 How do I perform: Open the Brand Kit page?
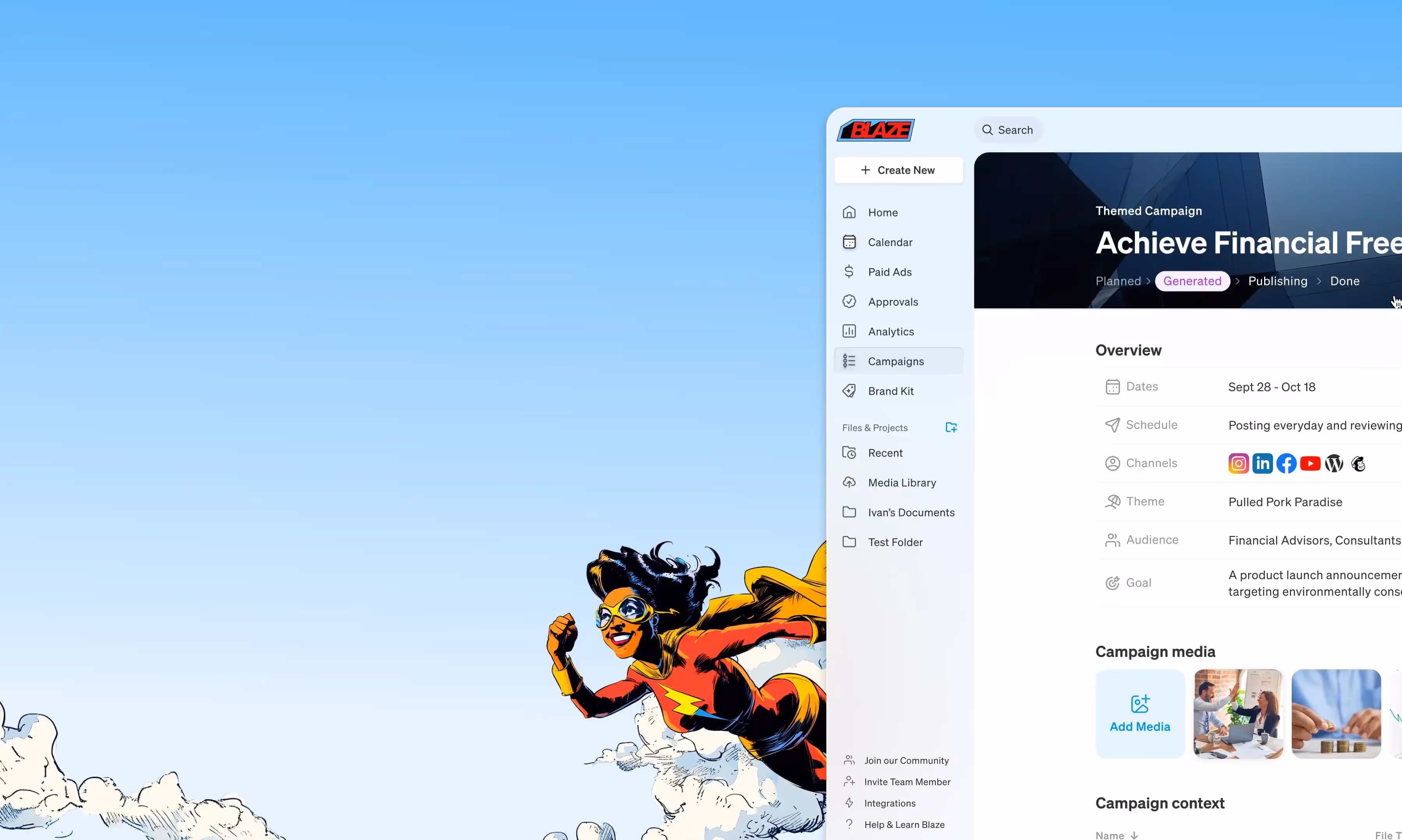coord(891,391)
